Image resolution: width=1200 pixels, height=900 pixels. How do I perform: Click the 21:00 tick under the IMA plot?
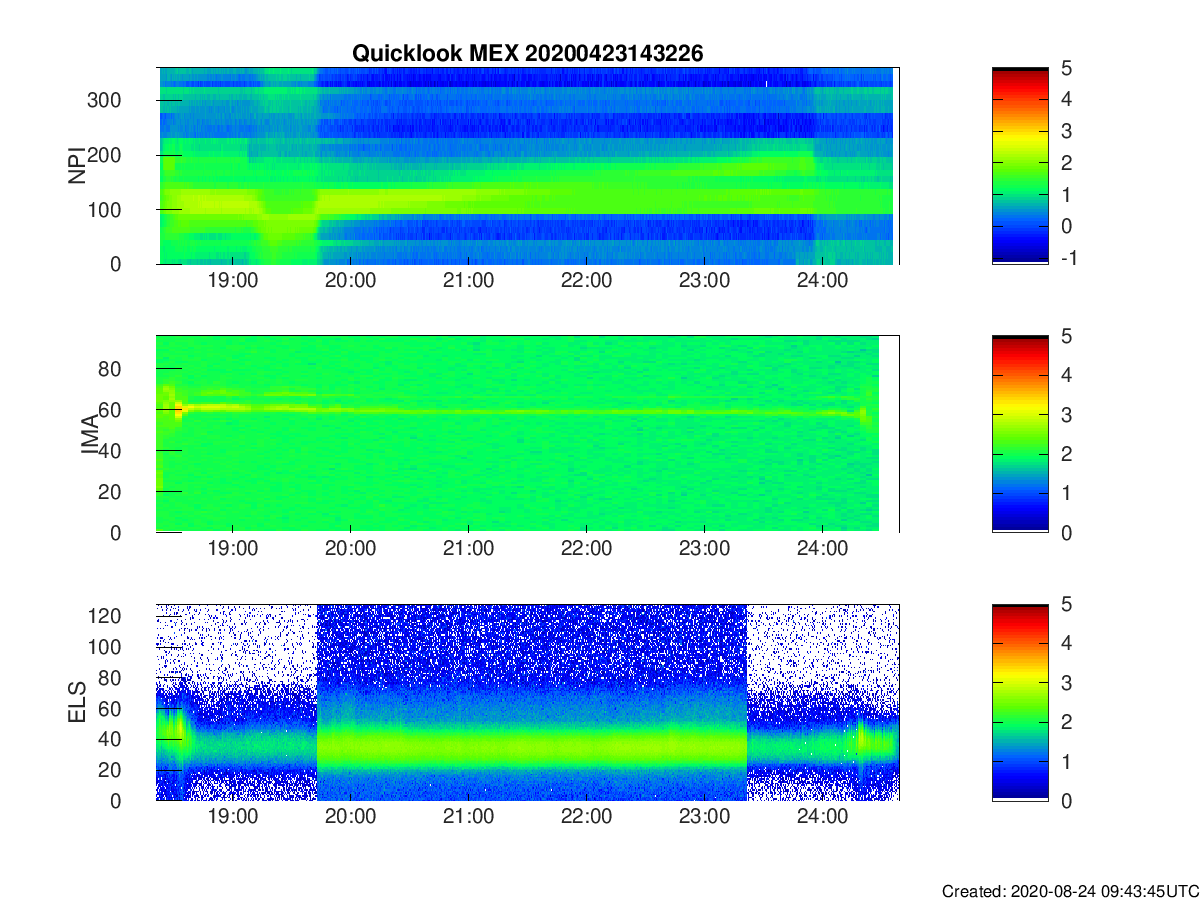point(468,549)
